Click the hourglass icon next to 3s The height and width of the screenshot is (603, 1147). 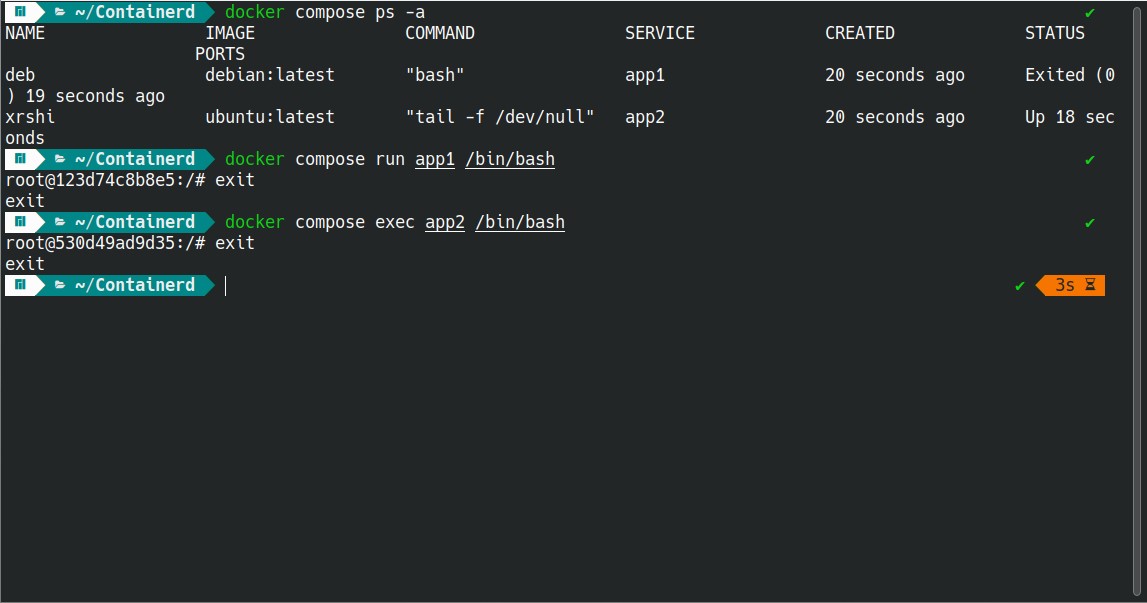(x=1090, y=285)
